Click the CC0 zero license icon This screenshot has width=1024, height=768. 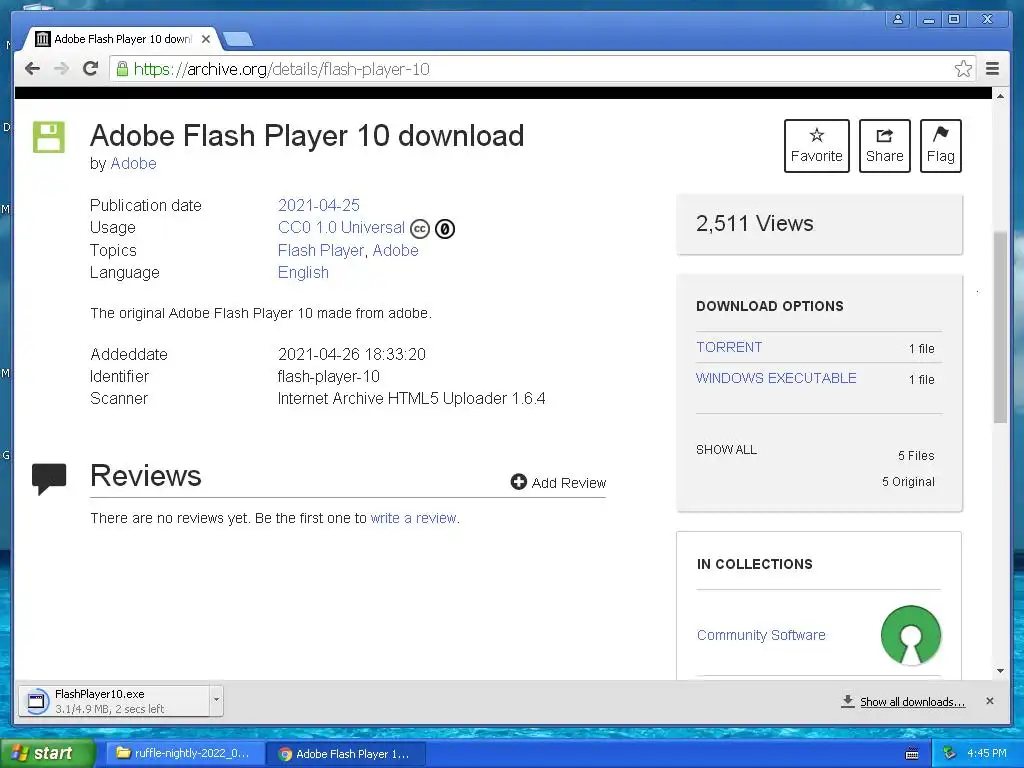pyautogui.click(x=445, y=229)
